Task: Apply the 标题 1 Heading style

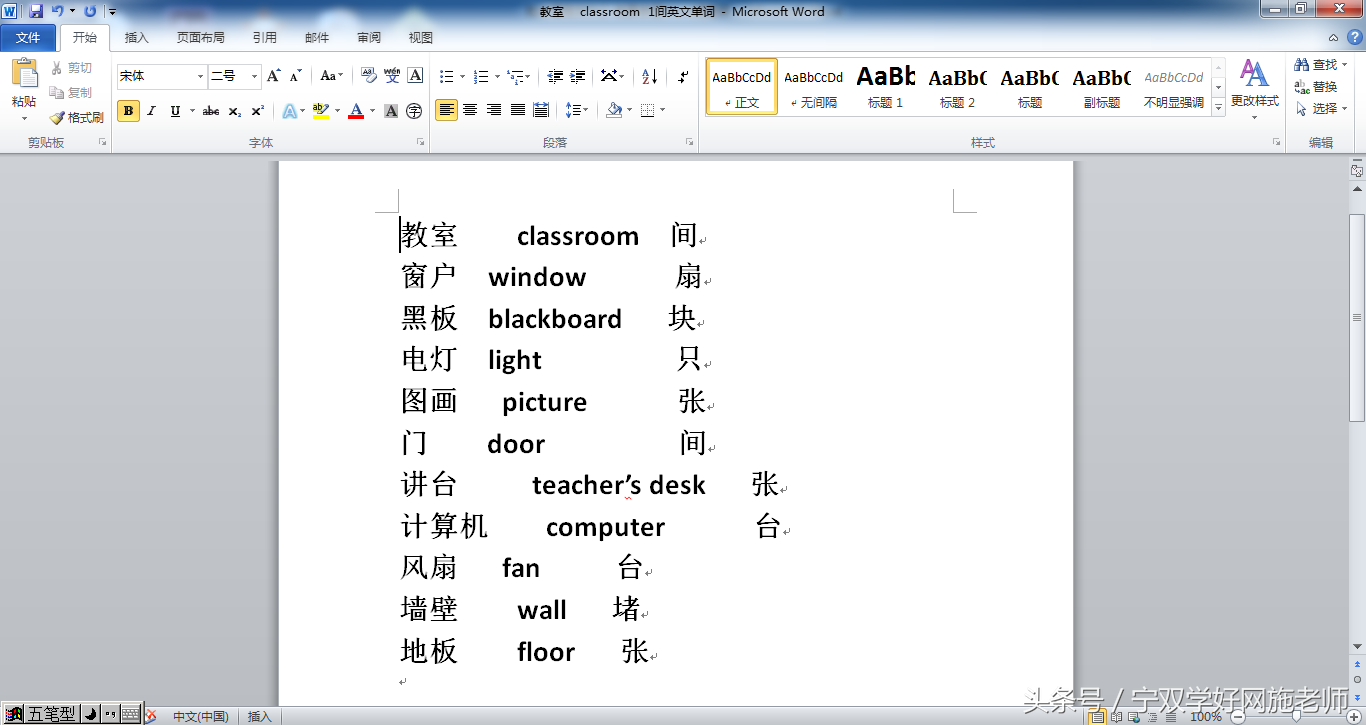Action: tap(885, 86)
